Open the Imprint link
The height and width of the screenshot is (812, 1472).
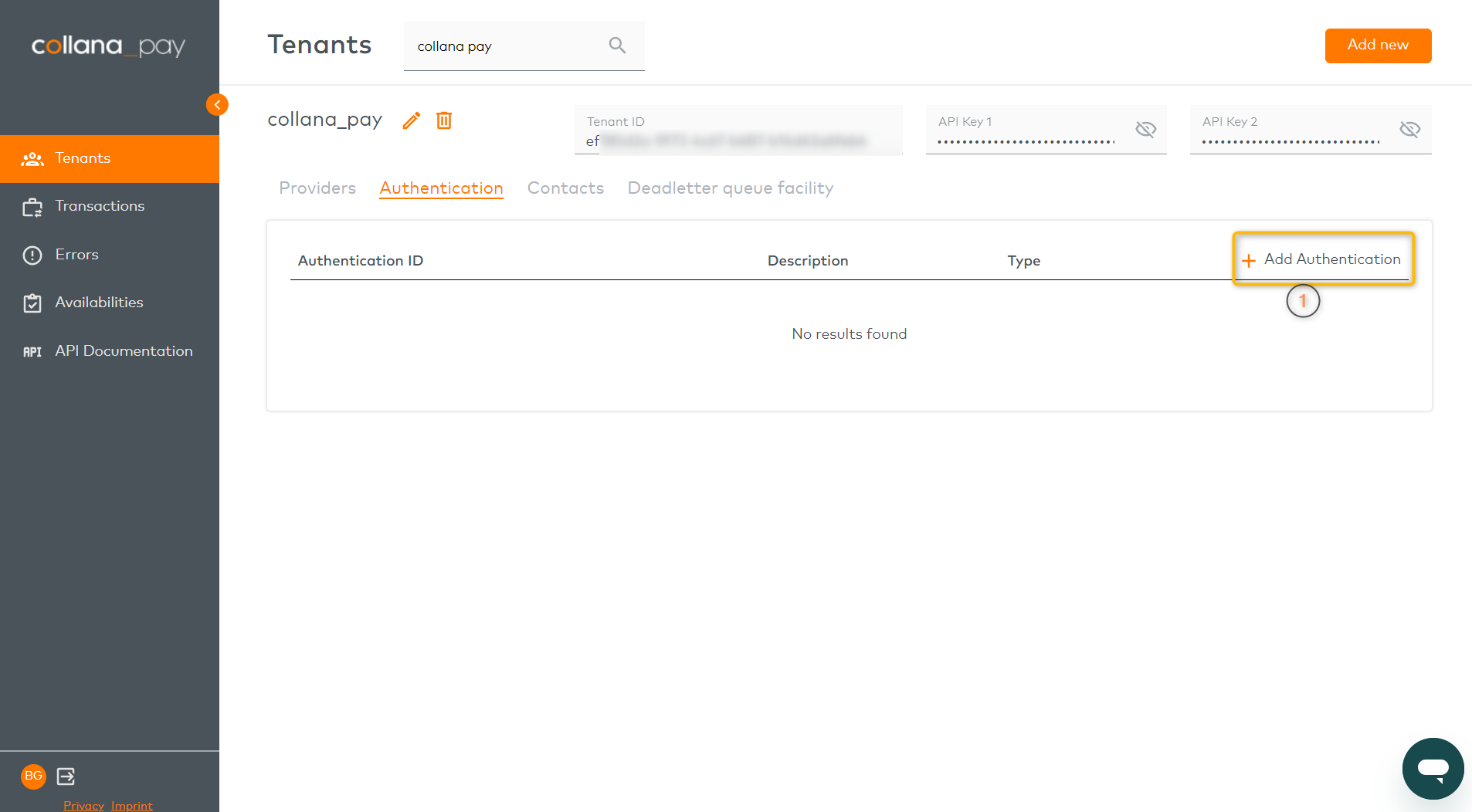[132, 805]
